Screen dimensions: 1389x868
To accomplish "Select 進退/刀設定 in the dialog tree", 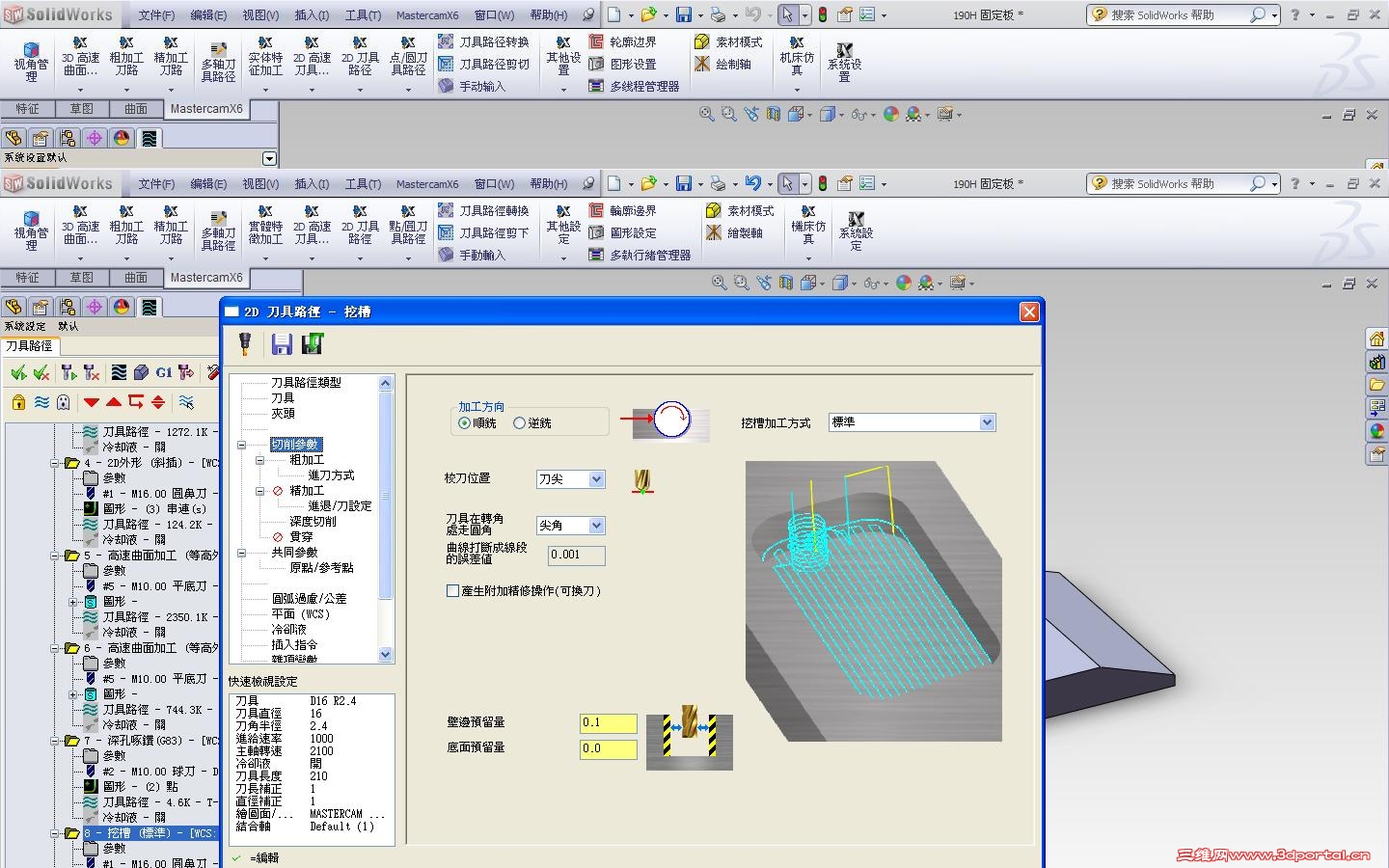I will pyautogui.click(x=340, y=506).
